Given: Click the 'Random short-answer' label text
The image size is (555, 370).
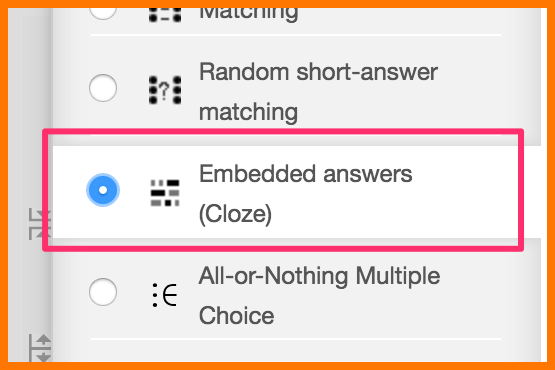Looking at the screenshot, I should (x=319, y=72).
